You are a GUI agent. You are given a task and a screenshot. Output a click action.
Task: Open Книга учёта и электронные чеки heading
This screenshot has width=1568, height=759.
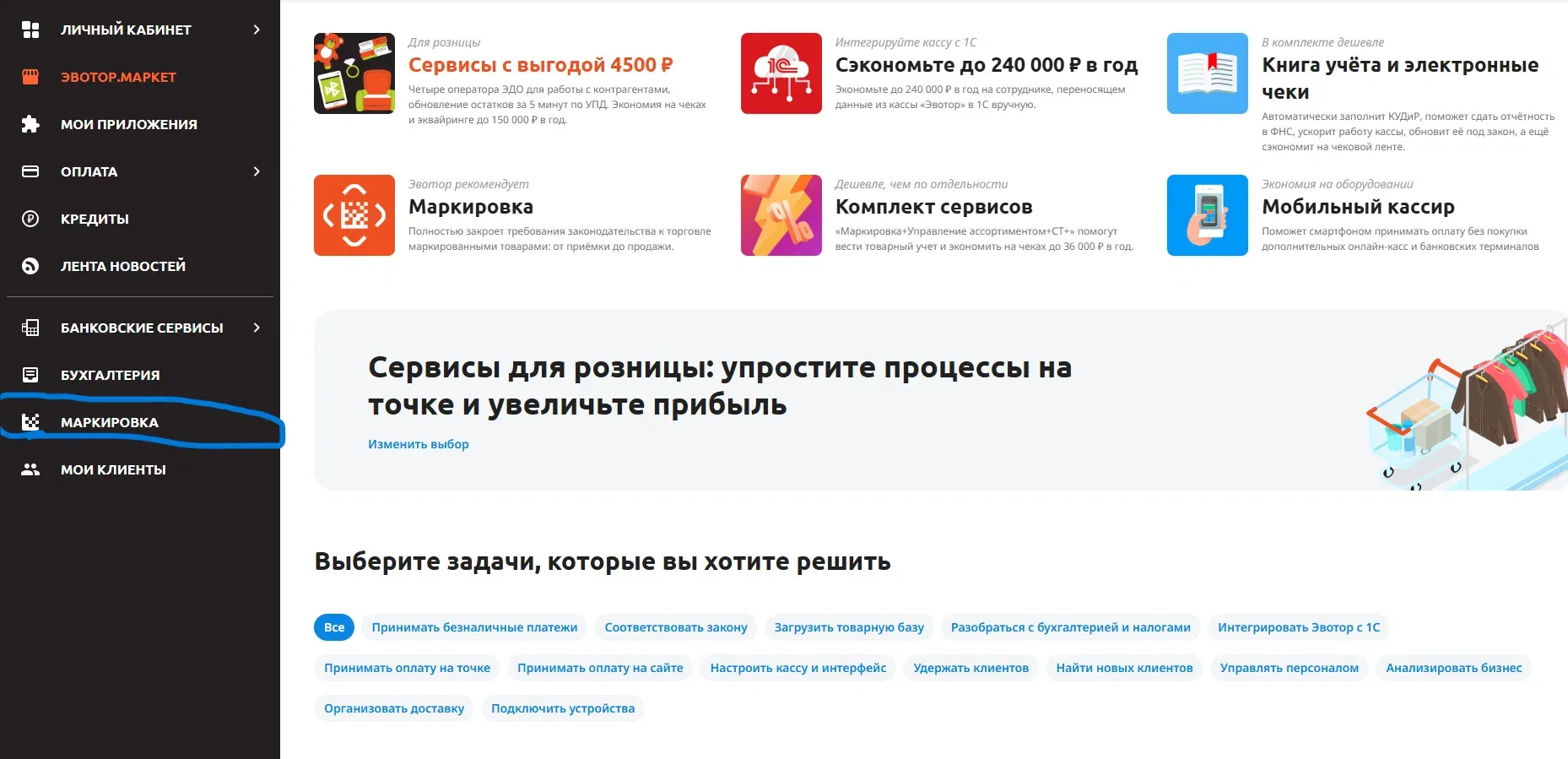(1400, 79)
